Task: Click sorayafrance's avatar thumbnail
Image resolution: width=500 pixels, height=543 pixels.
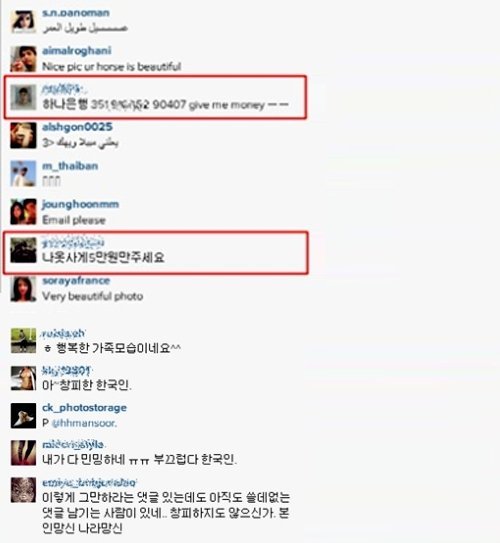Action: point(23,289)
